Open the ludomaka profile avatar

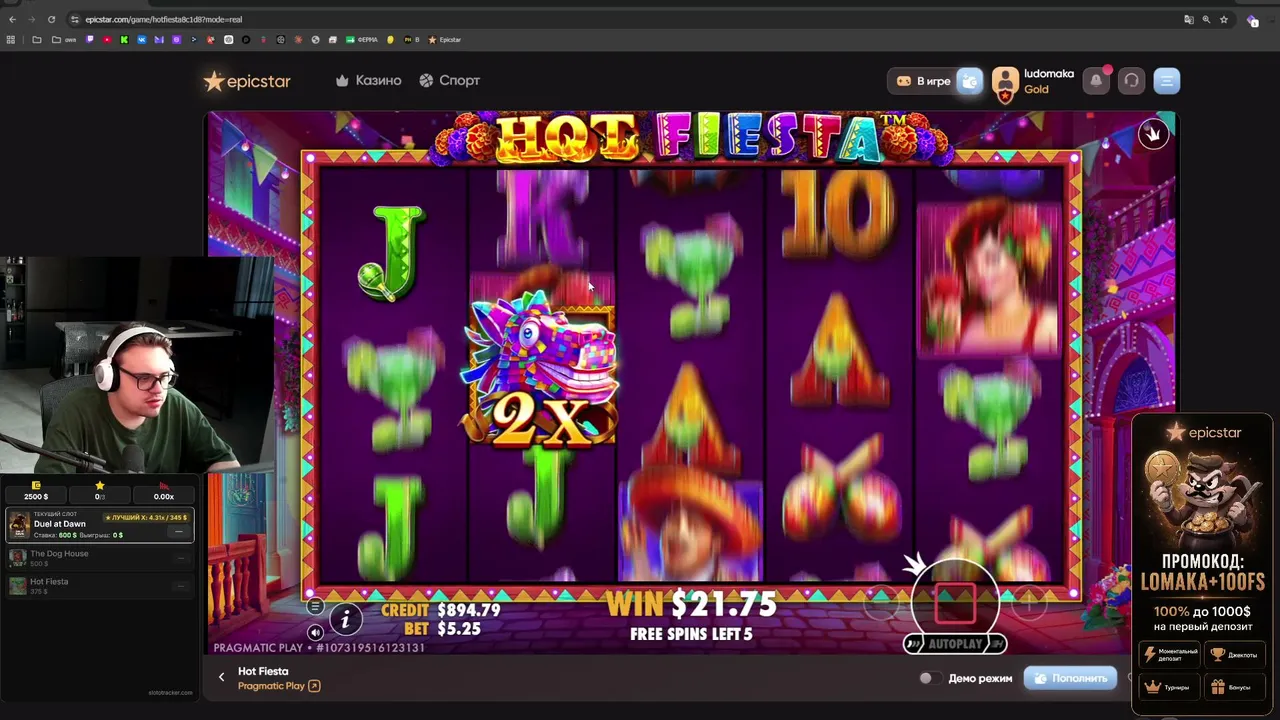[1005, 83]
